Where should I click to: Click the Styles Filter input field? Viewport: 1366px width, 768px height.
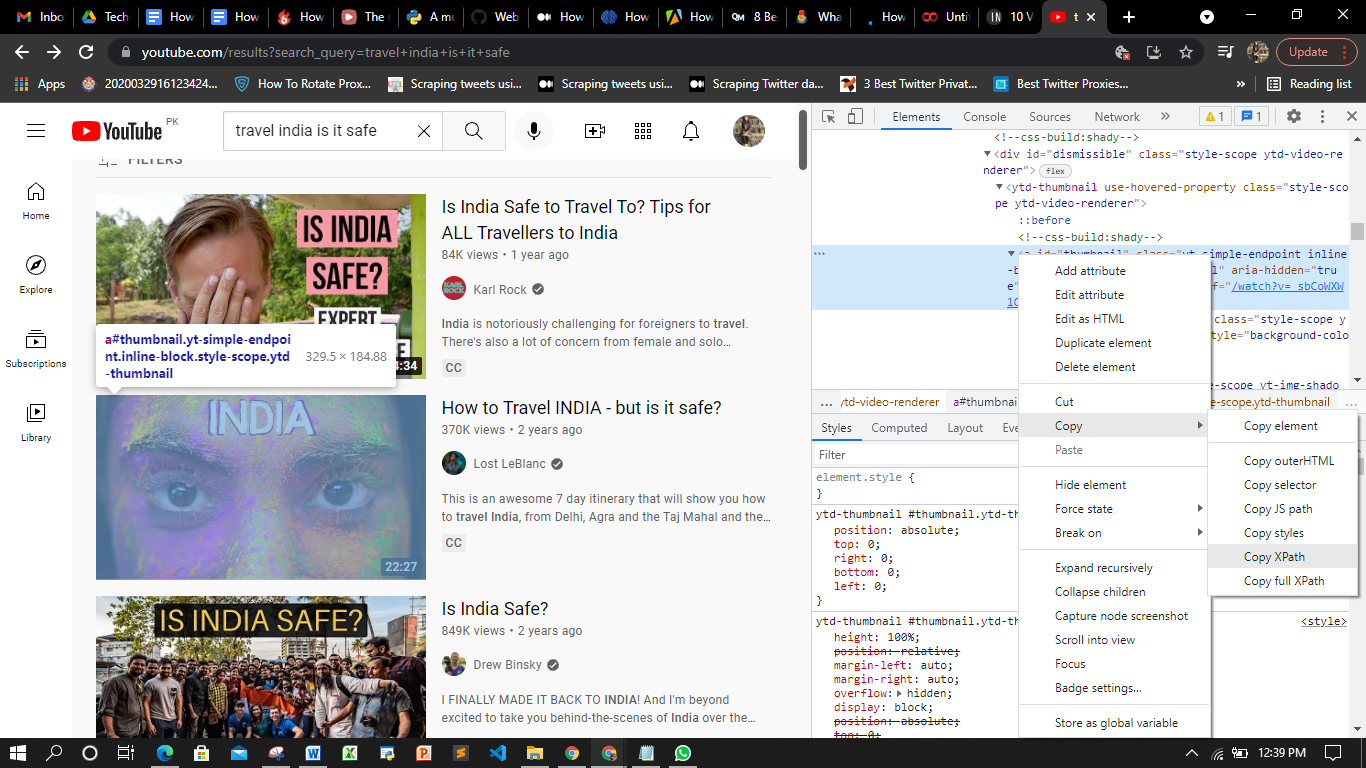[x=916, y=455]
